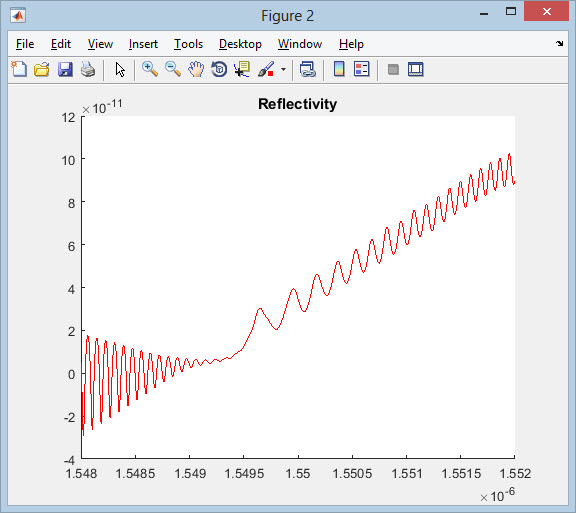Open the Tools menu

point(188,44)
